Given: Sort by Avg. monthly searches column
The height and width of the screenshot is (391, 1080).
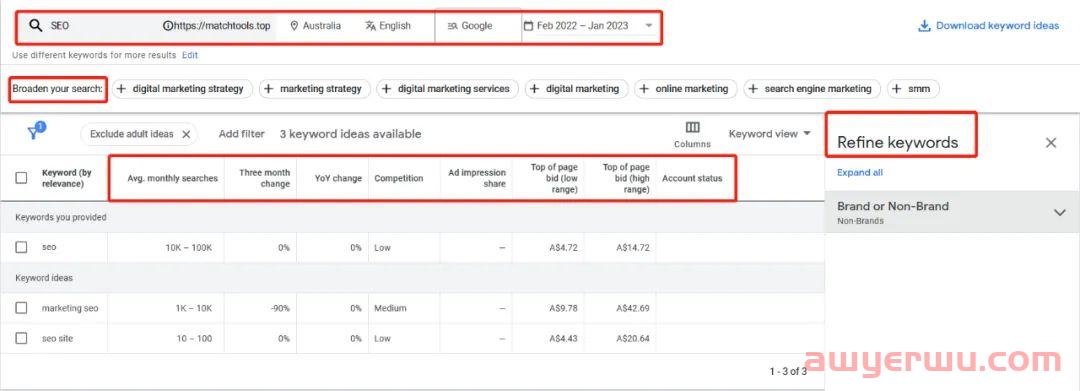Looking at the screenshot, I should [x=172, y=178].
